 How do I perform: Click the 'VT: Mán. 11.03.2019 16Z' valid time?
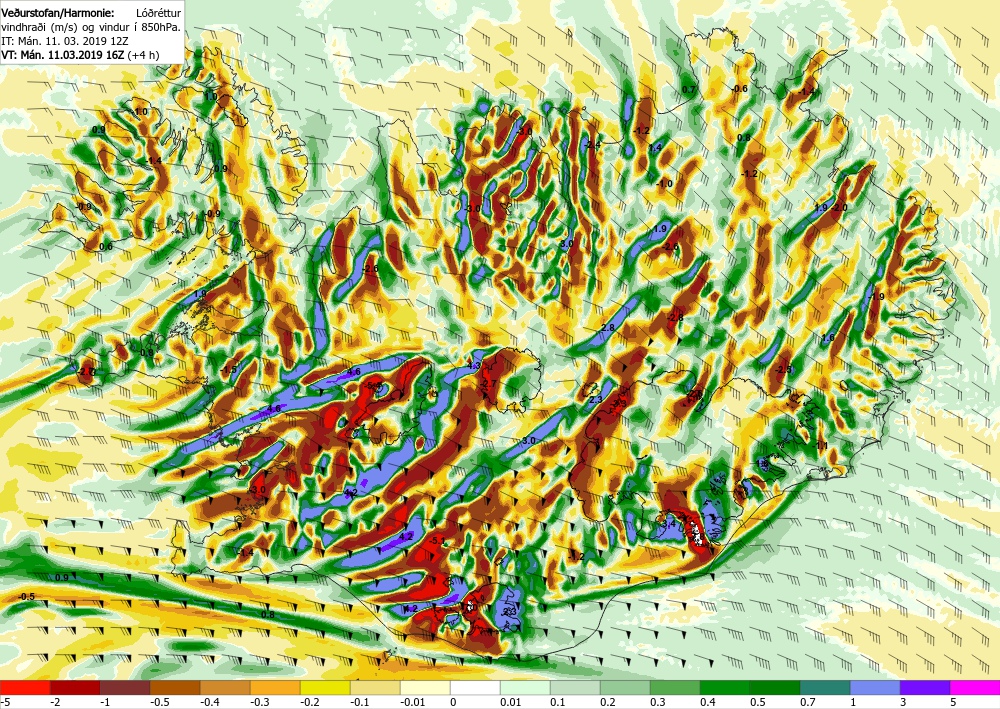[x=63, y=55]
